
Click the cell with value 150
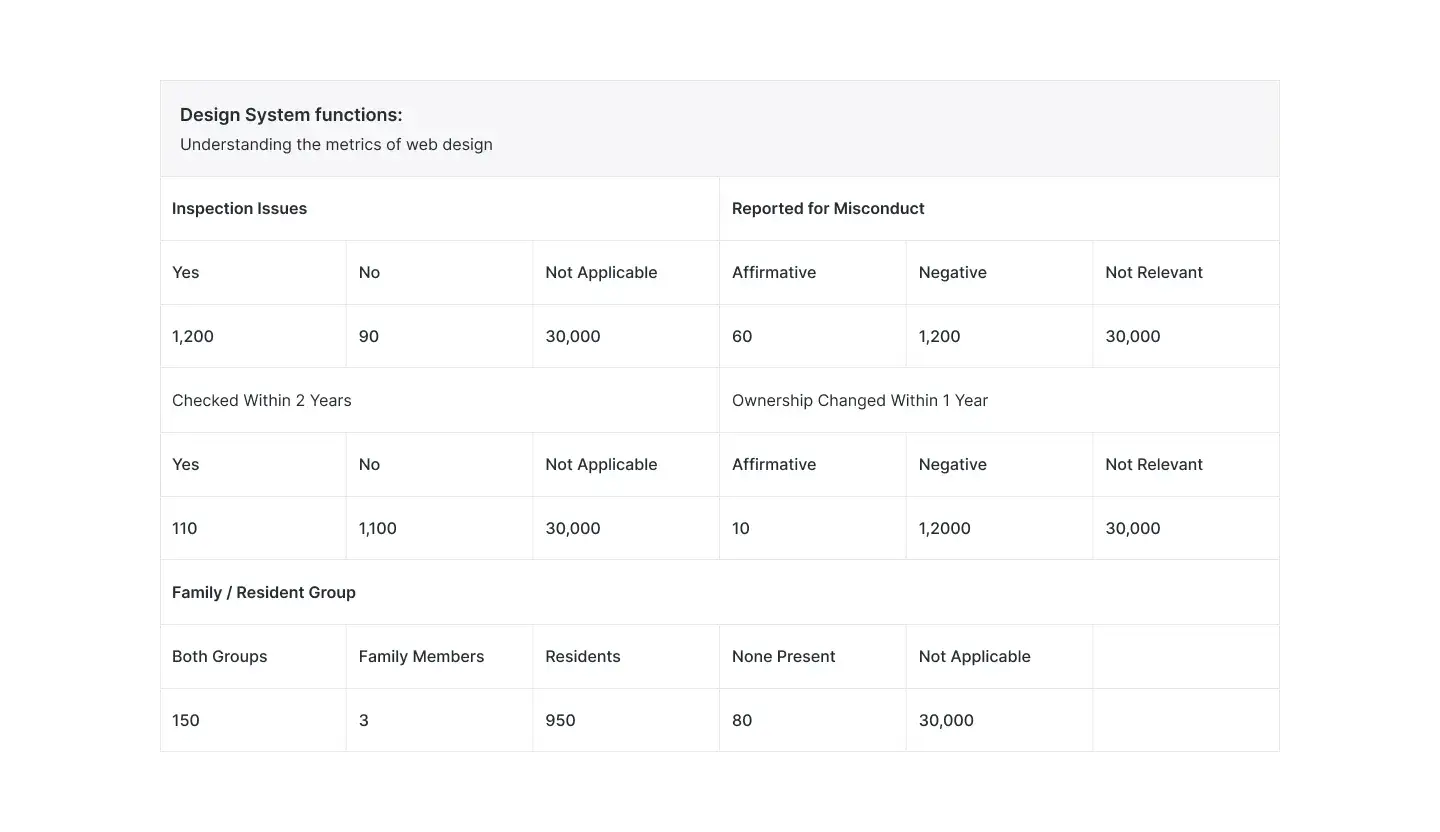pyautogui.click(x=186, y=720)
